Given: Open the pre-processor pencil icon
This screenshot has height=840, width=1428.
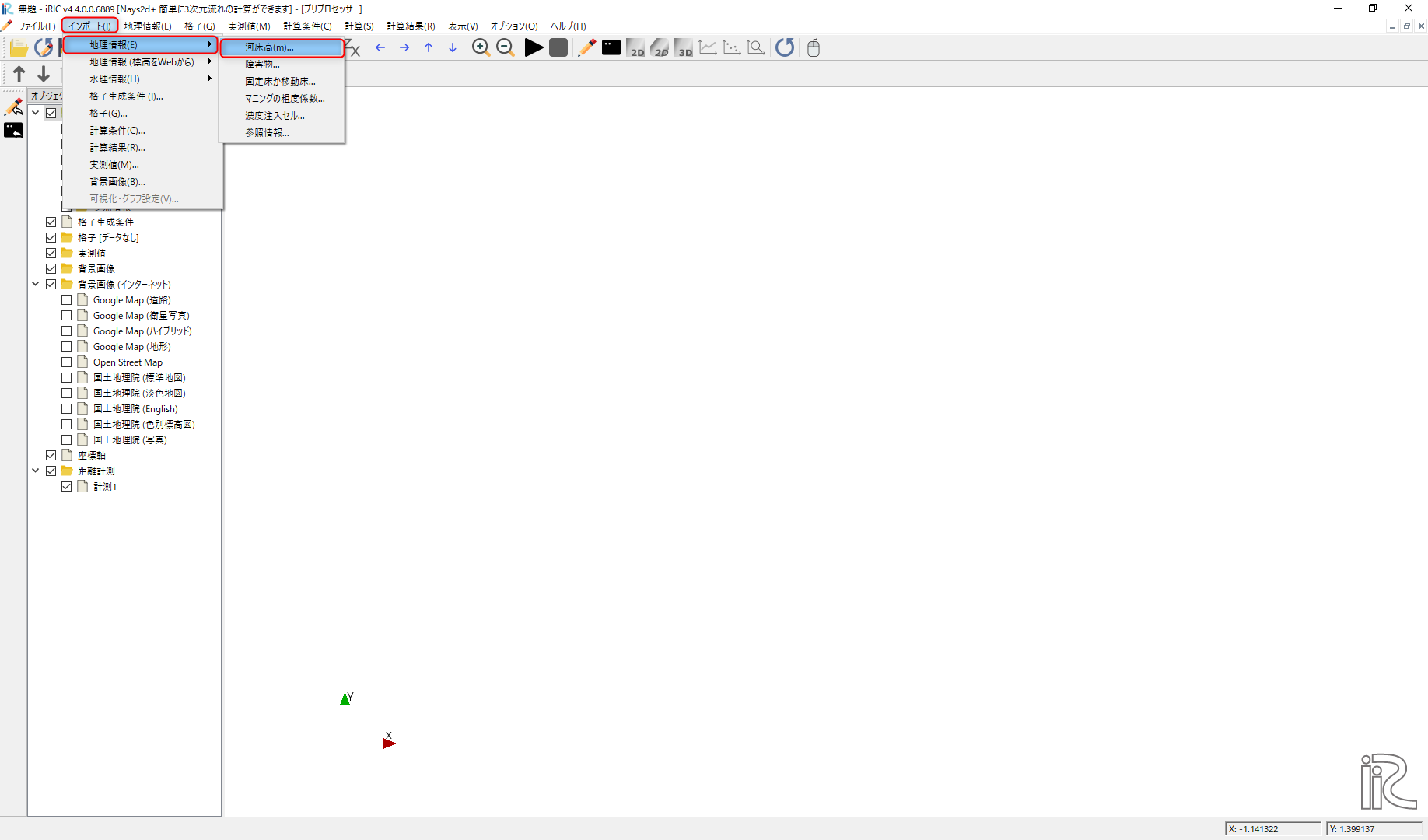Looking at the screenshot, I should coord(586,48).
